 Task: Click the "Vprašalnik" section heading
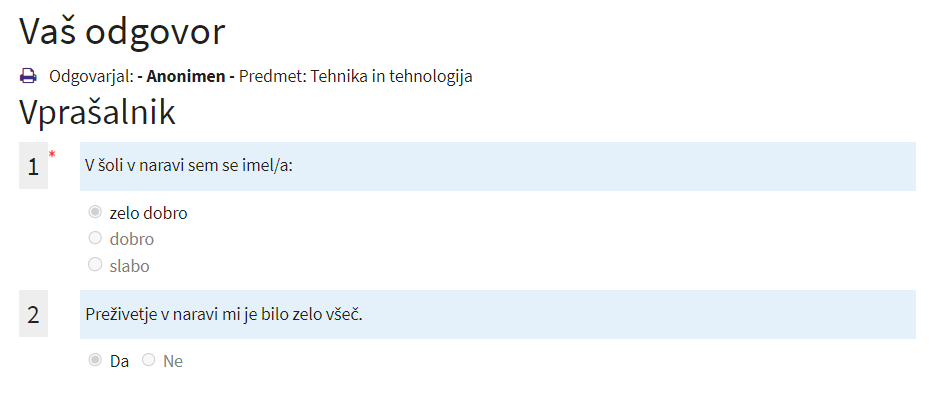pyautogui.click(x=97, y=112)
